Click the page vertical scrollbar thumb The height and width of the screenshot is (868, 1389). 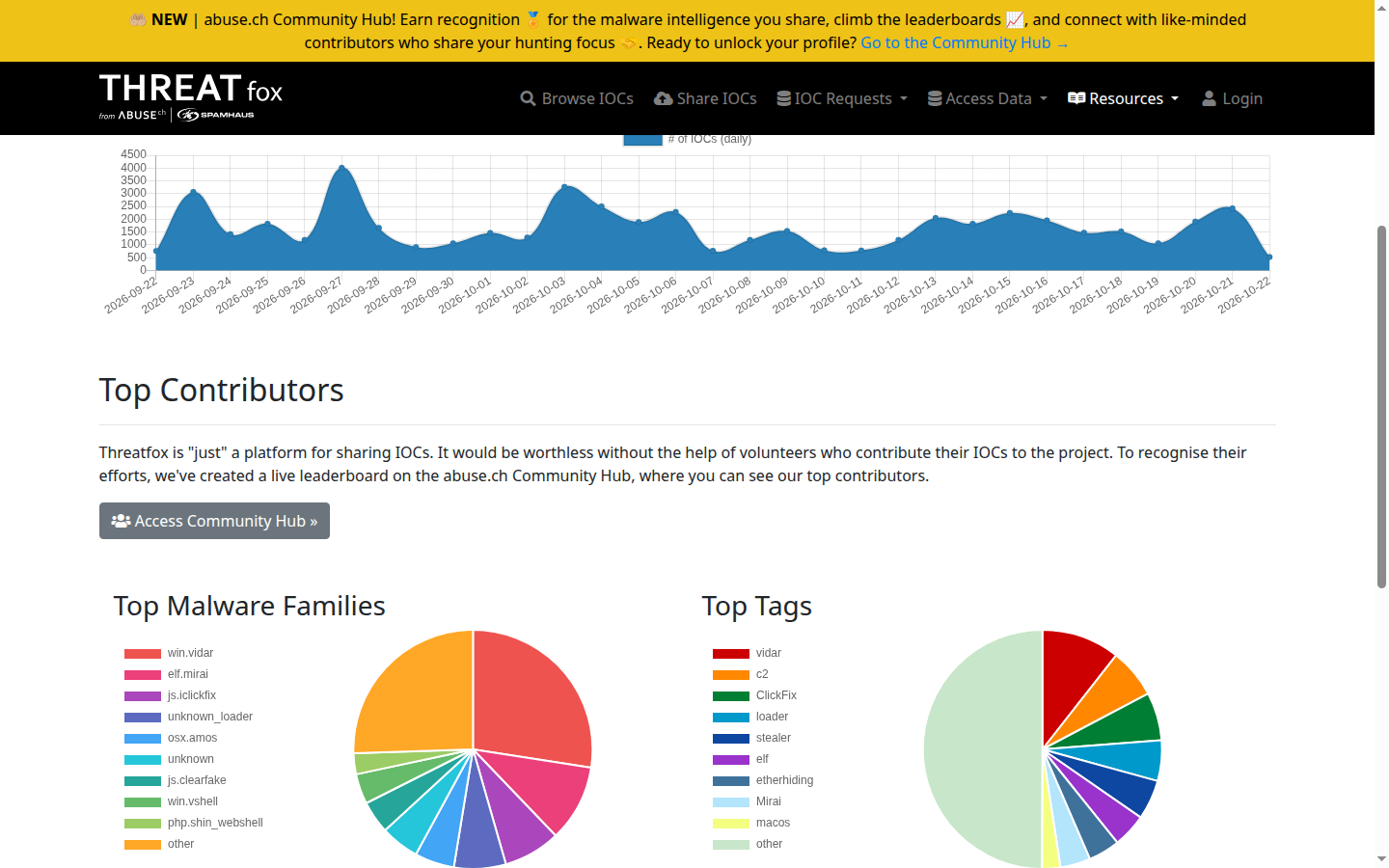tap(1381, 406)
